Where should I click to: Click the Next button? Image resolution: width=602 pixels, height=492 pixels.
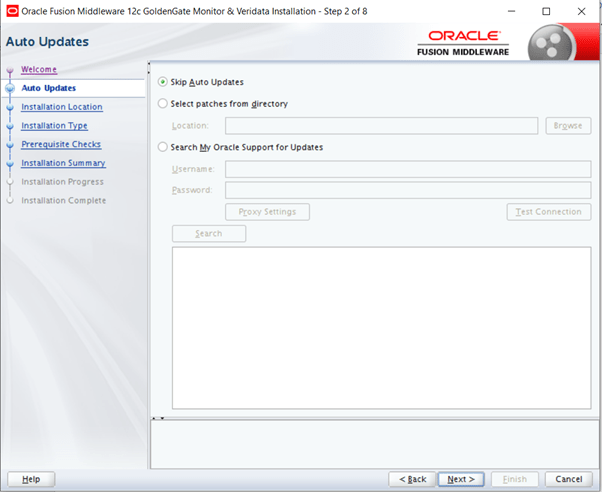click(461, 479)
